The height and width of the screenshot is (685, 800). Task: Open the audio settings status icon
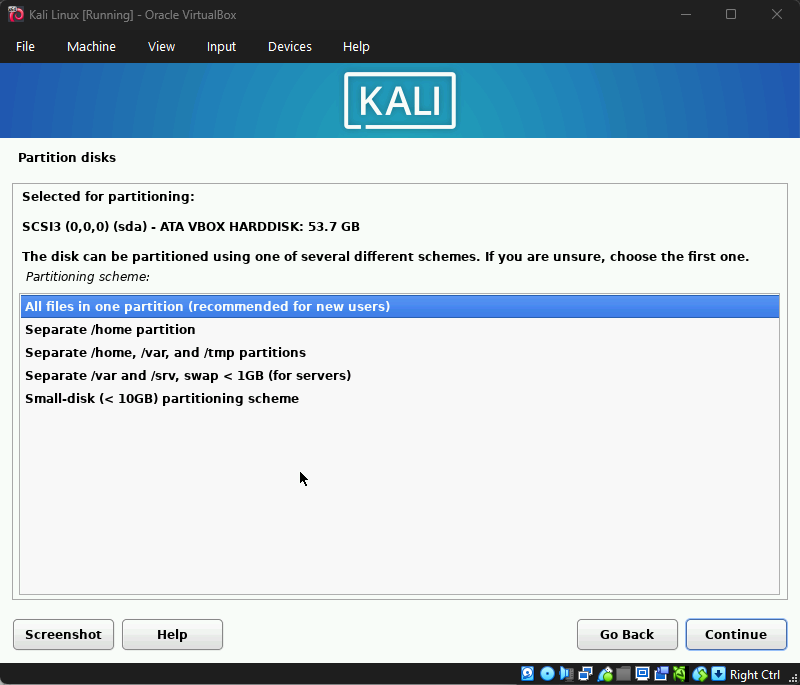[566, 674]
